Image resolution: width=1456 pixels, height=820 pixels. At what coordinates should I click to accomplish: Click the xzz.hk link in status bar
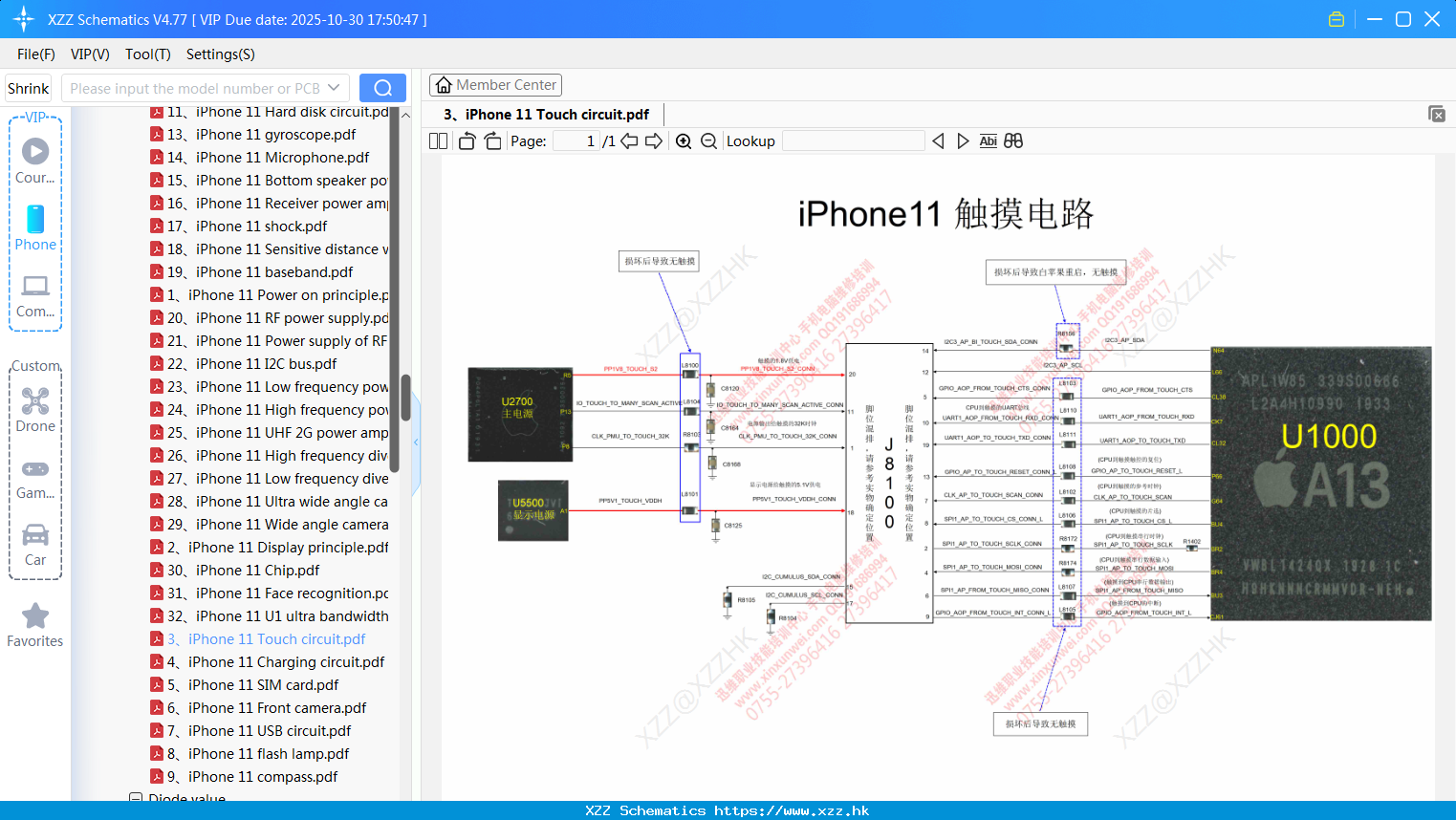click(x=792, y=810)
